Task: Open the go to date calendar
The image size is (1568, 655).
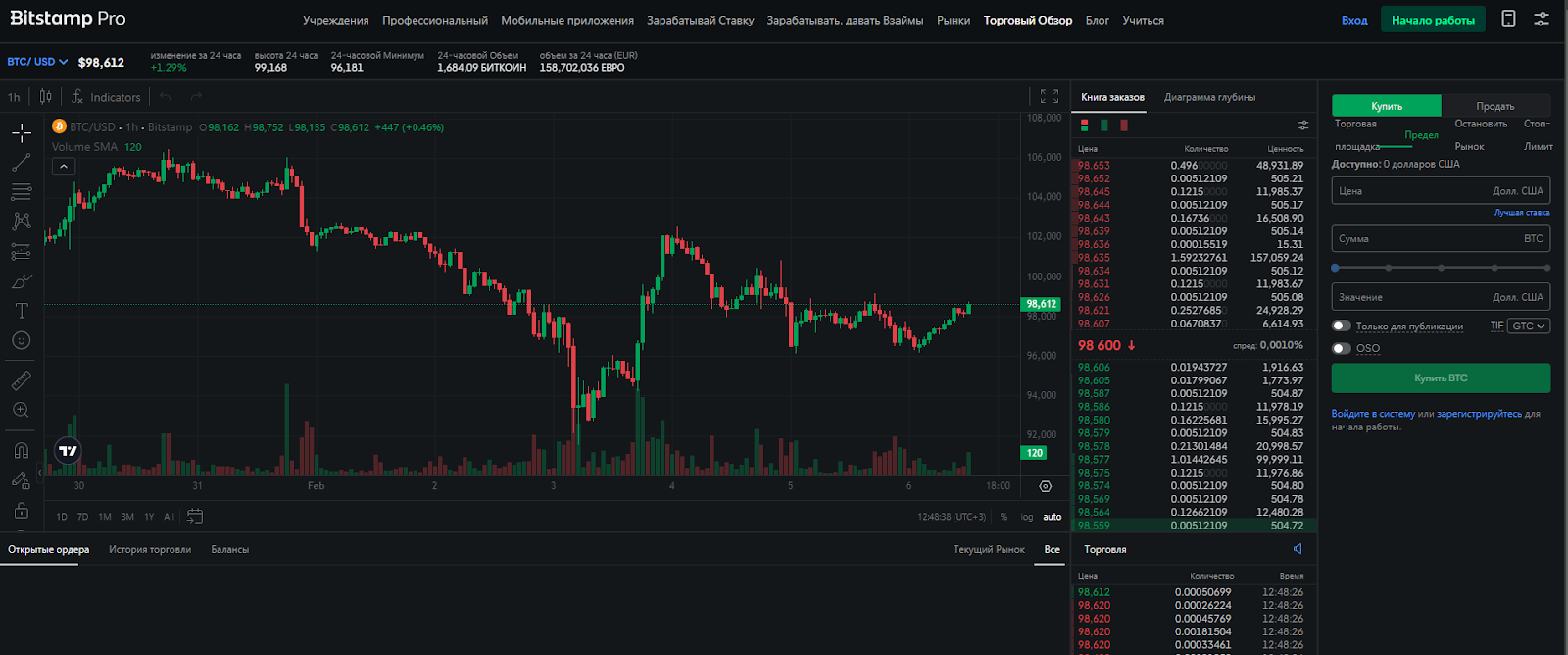Action: tap(195, 516)
